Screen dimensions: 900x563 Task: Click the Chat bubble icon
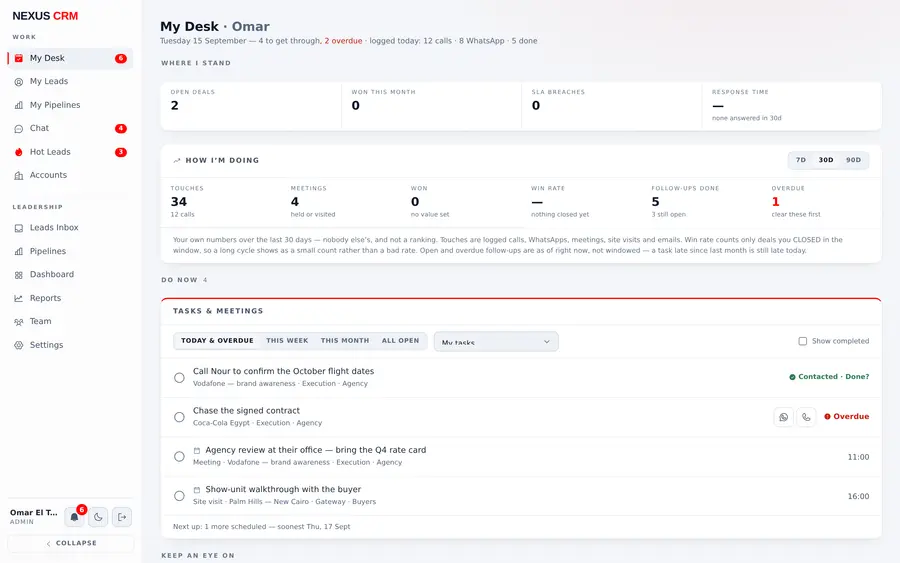coord(19,129)
